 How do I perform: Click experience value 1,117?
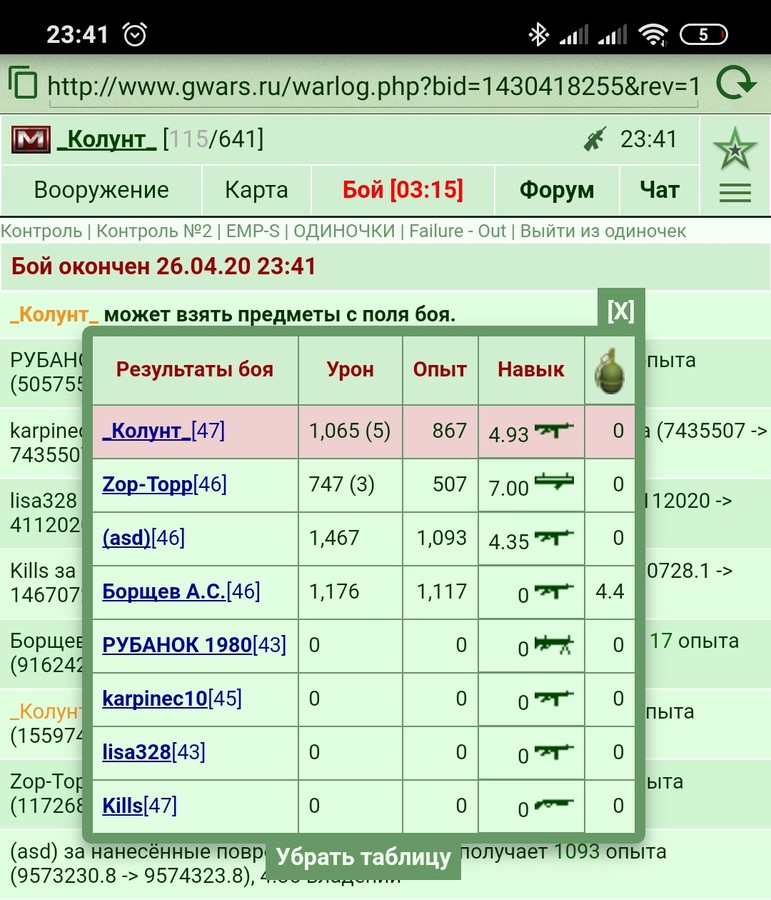pyautogui.click(x=441, y=591)
